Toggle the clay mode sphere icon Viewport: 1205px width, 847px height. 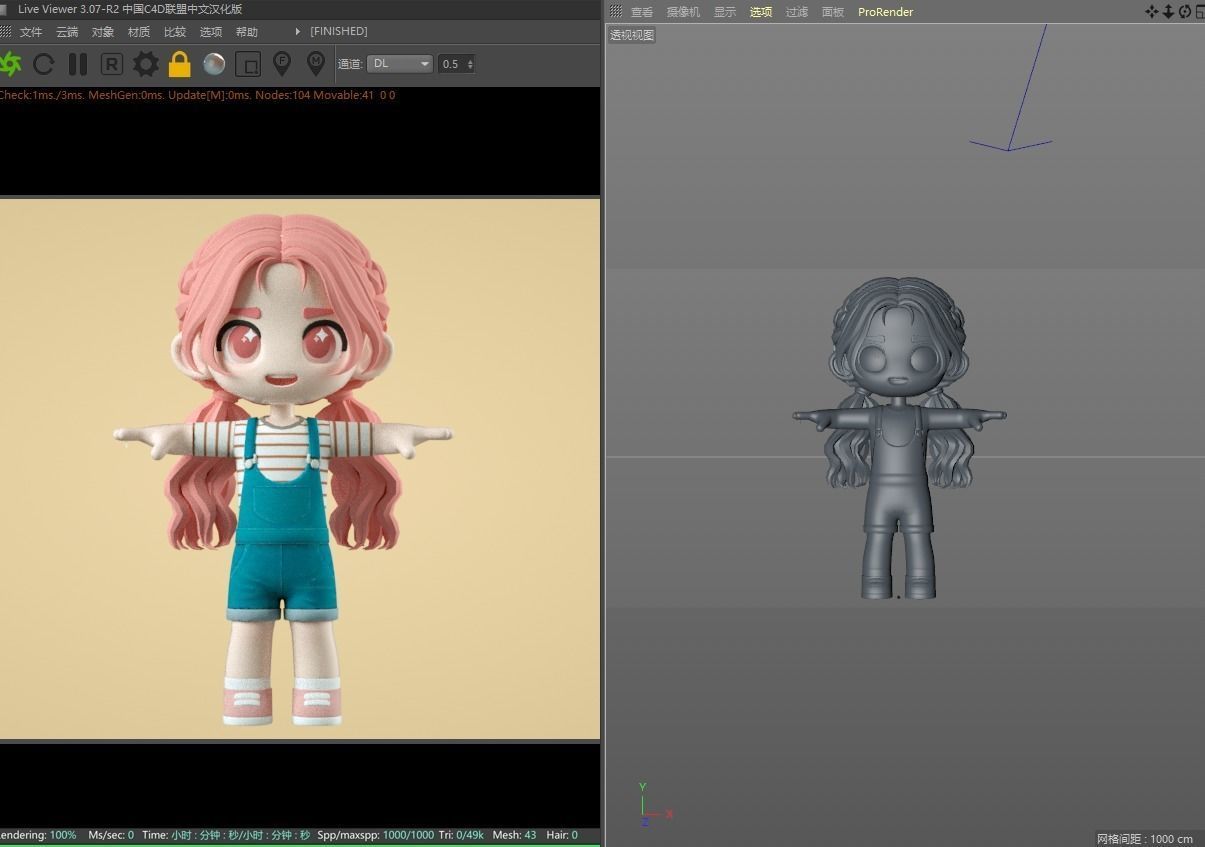[x=214, y=65]
